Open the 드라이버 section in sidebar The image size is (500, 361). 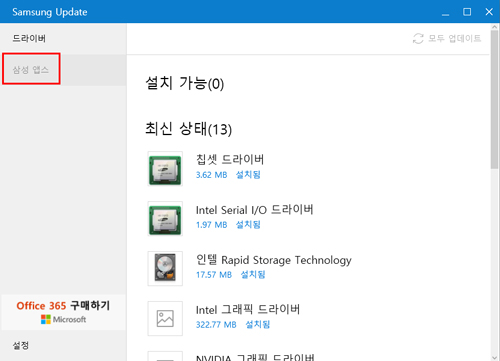[x=29, y=38]
